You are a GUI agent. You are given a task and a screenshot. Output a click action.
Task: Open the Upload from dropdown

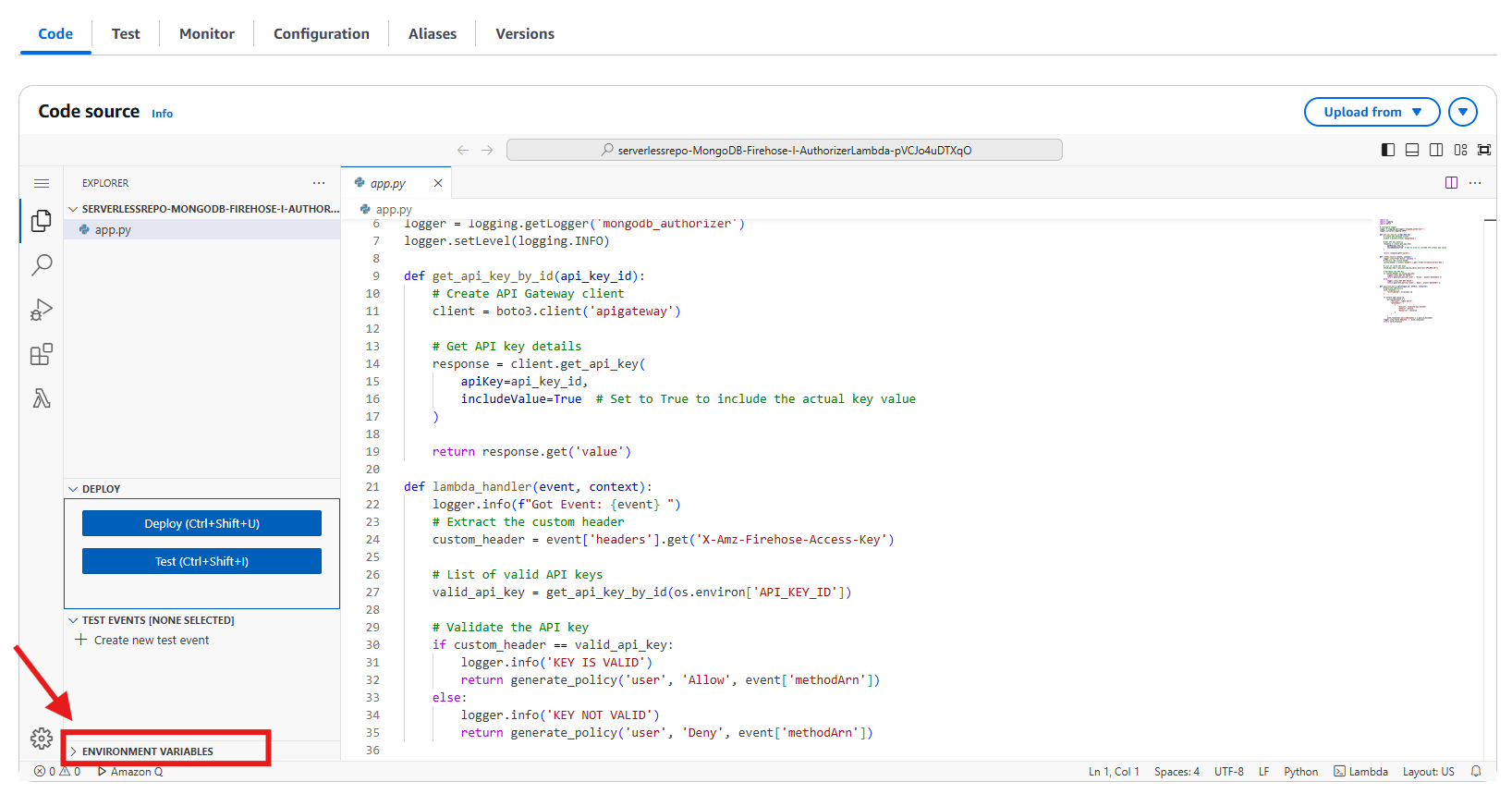(x=1372, y=112)
